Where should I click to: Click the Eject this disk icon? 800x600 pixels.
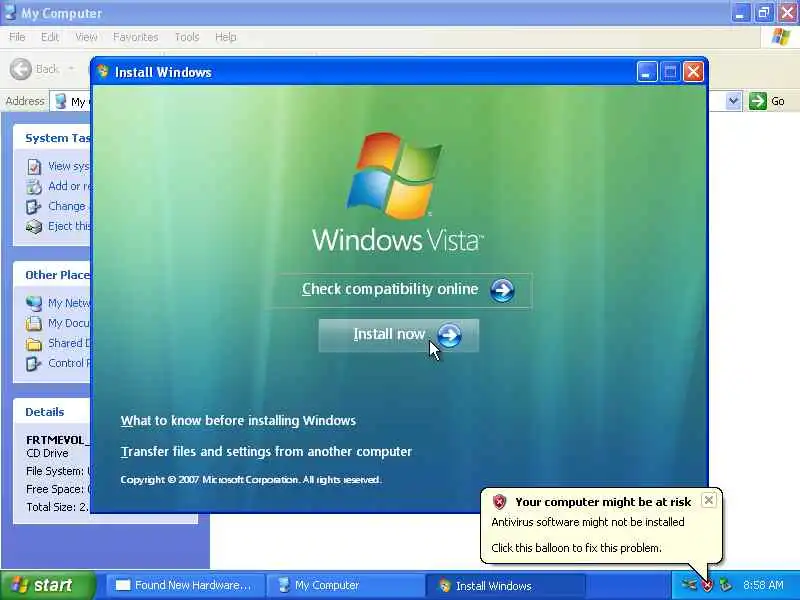[x=34, y=227]
